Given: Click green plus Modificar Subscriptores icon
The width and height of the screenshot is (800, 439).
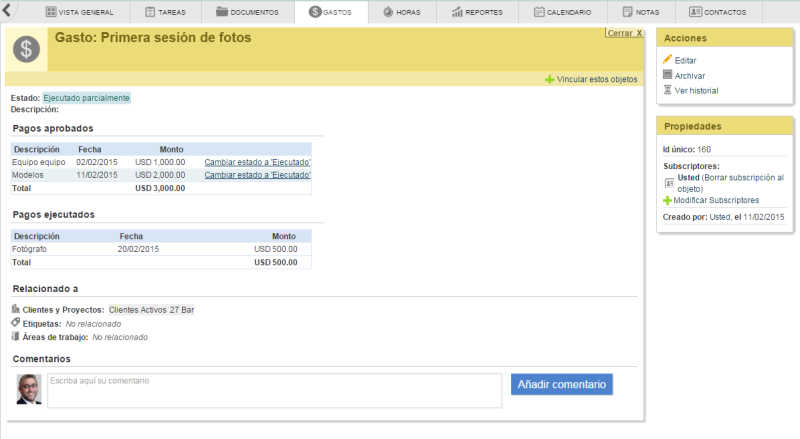Looking at the screenshot, I should [x=668, y=200].
